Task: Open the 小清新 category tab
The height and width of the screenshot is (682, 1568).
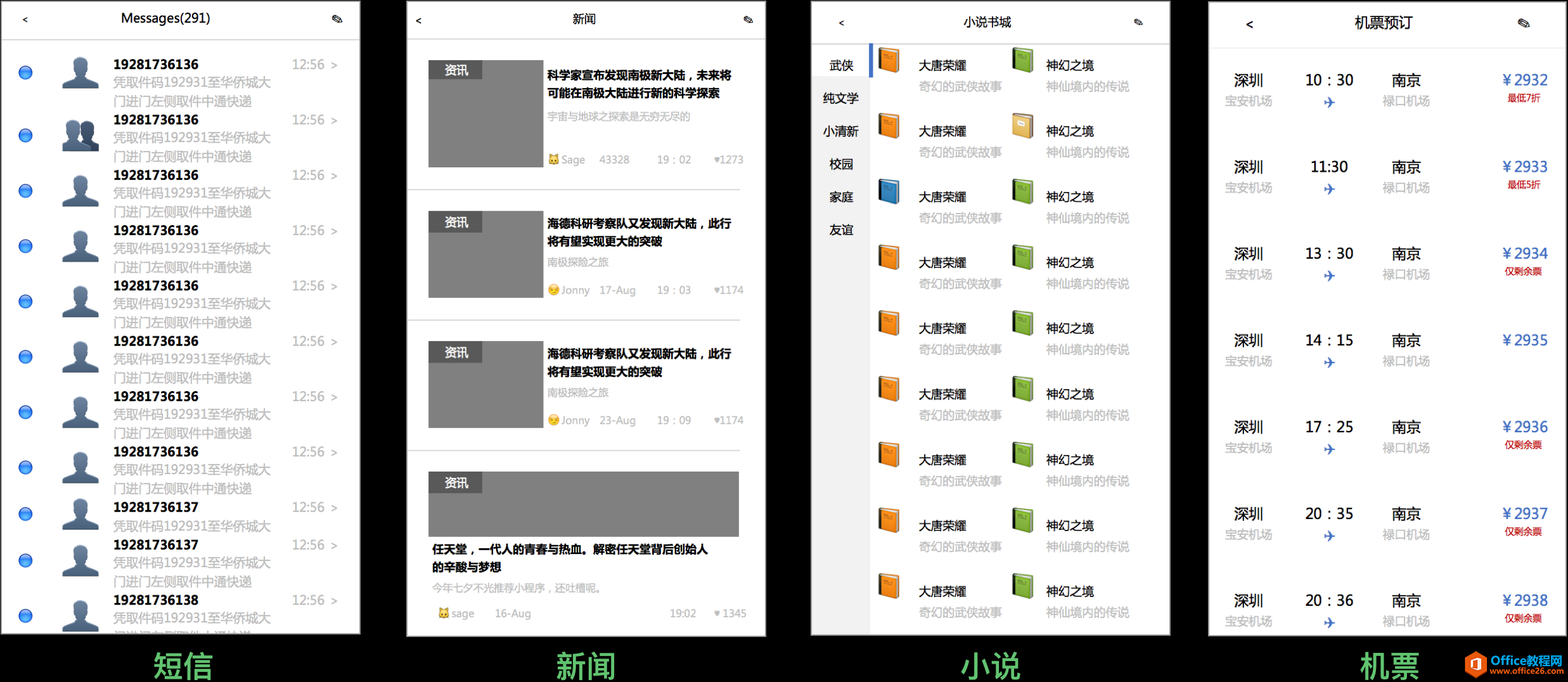Action: pos(841,131)
